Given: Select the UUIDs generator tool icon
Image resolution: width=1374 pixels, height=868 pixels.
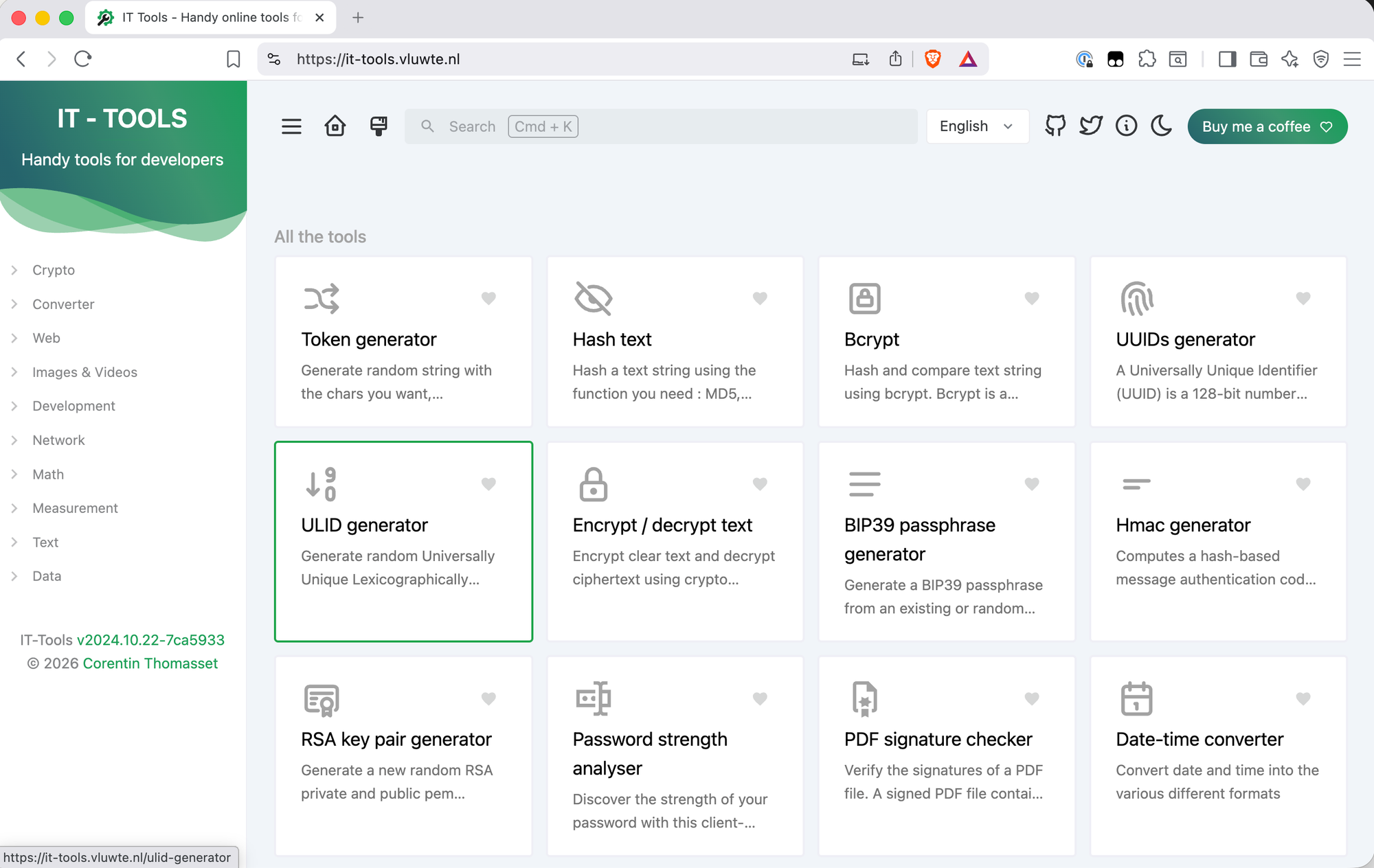Looking at the screenshot, I should tap(1136, 299).
